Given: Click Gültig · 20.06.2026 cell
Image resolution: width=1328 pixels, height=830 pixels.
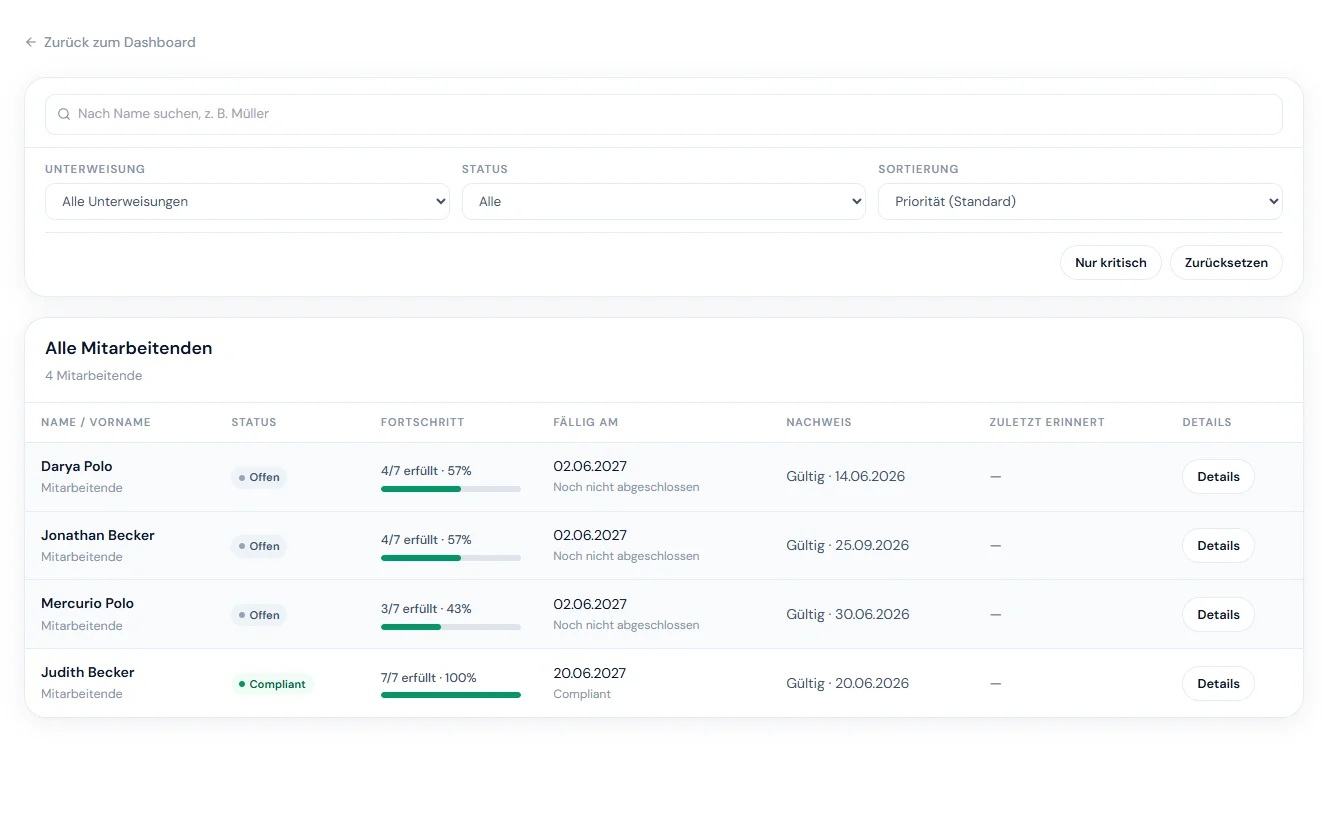Looking at the screenshot, I should [848, 684].
